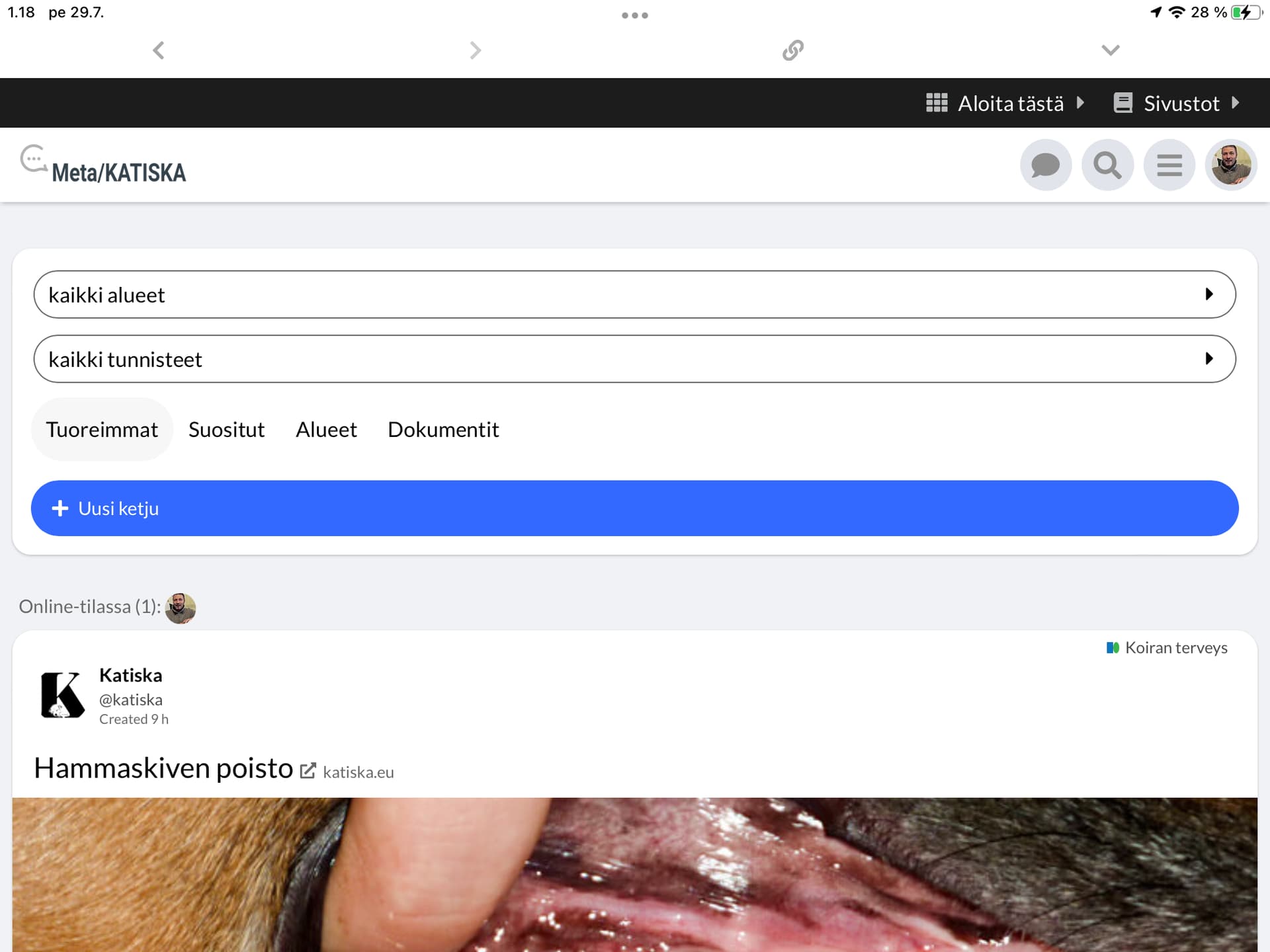Copy page link via chain icon
This screenshot has height=952, width=1270.
(x=793, y=50)
